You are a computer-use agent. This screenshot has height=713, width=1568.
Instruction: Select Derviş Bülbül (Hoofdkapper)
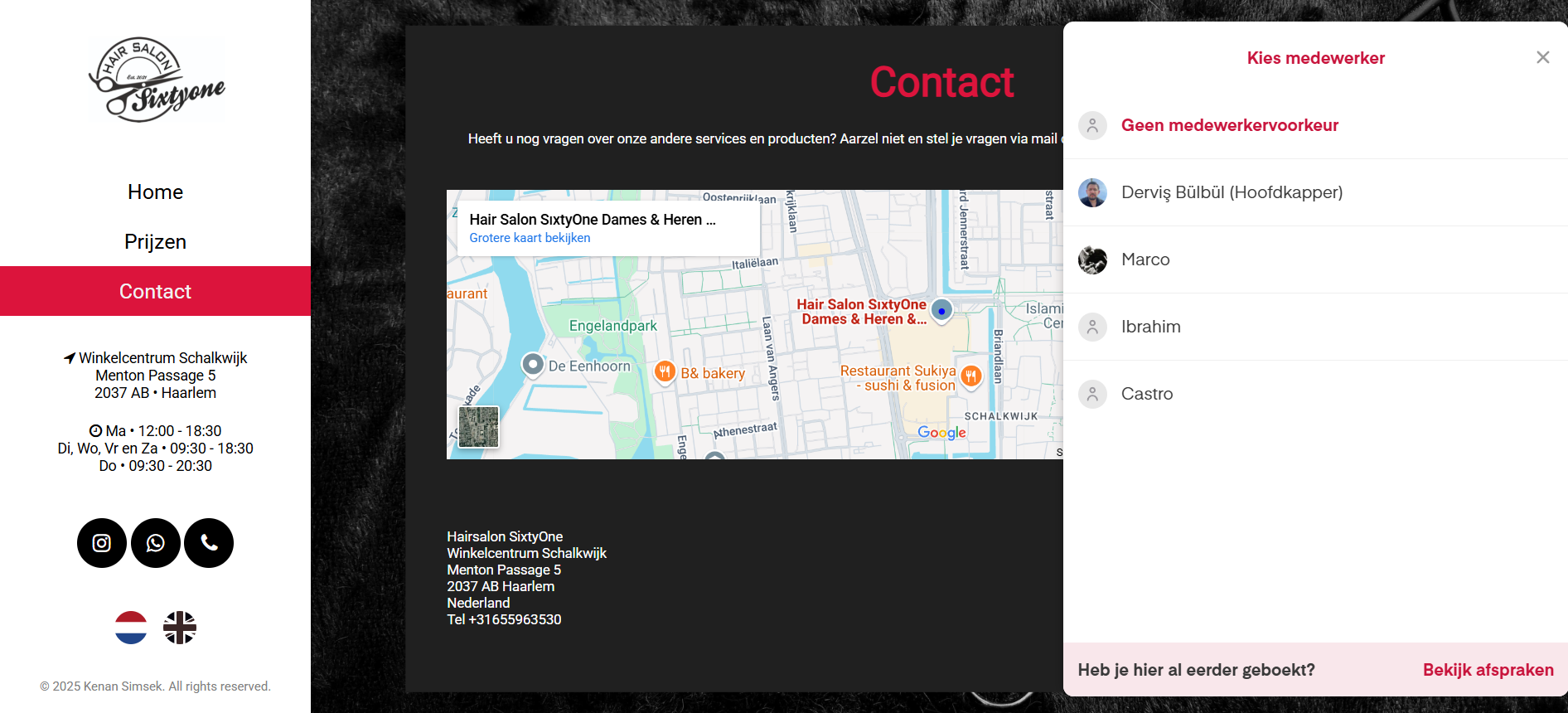(1315, 192)
